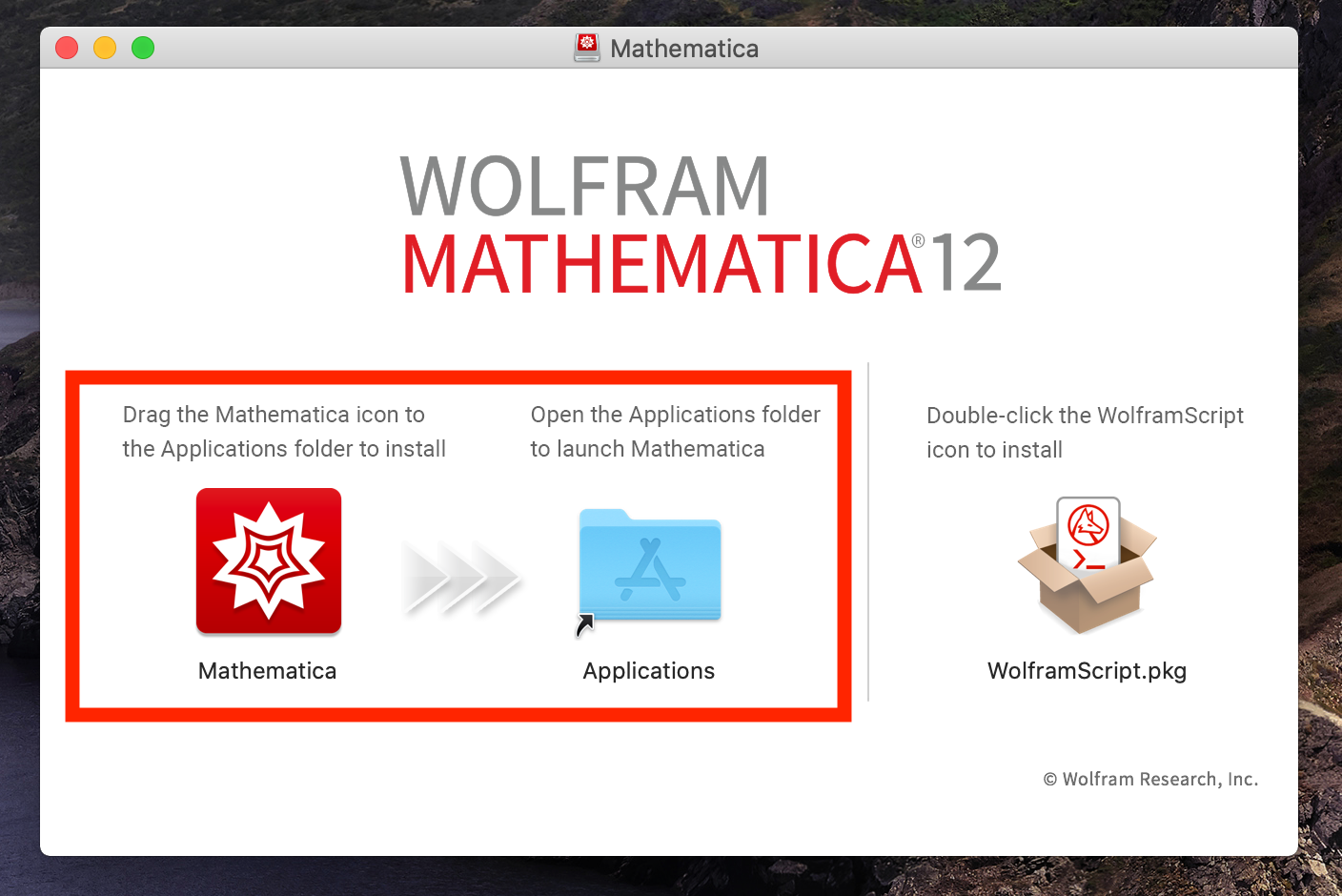Screen dimensions: 1342x896
Task: Close the Mathematica installer window
Action: [67, 48]
